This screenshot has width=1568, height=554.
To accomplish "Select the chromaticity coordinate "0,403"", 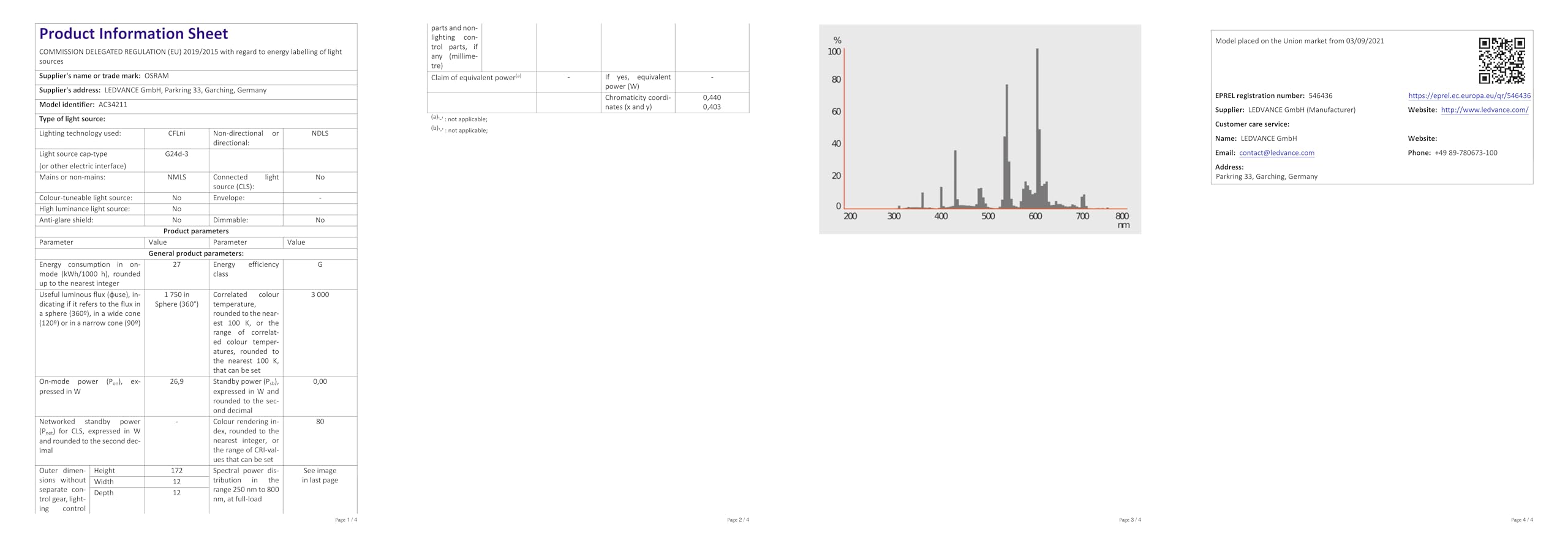I will point(712,107).
